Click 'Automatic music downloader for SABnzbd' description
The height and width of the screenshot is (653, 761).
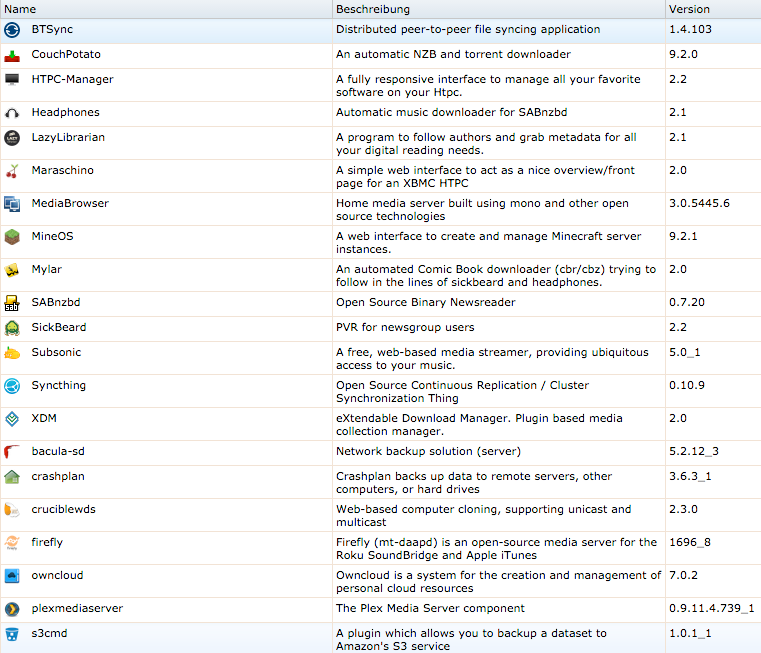(x=451, y=112)
